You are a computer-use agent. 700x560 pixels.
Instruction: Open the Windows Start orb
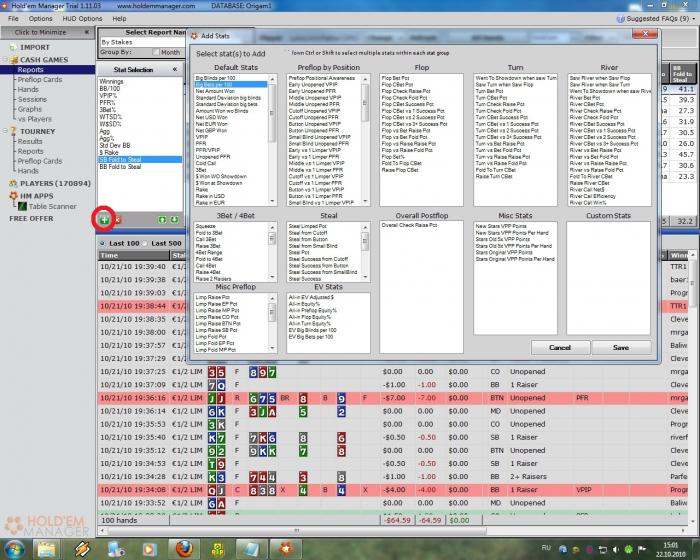point(15,549)
